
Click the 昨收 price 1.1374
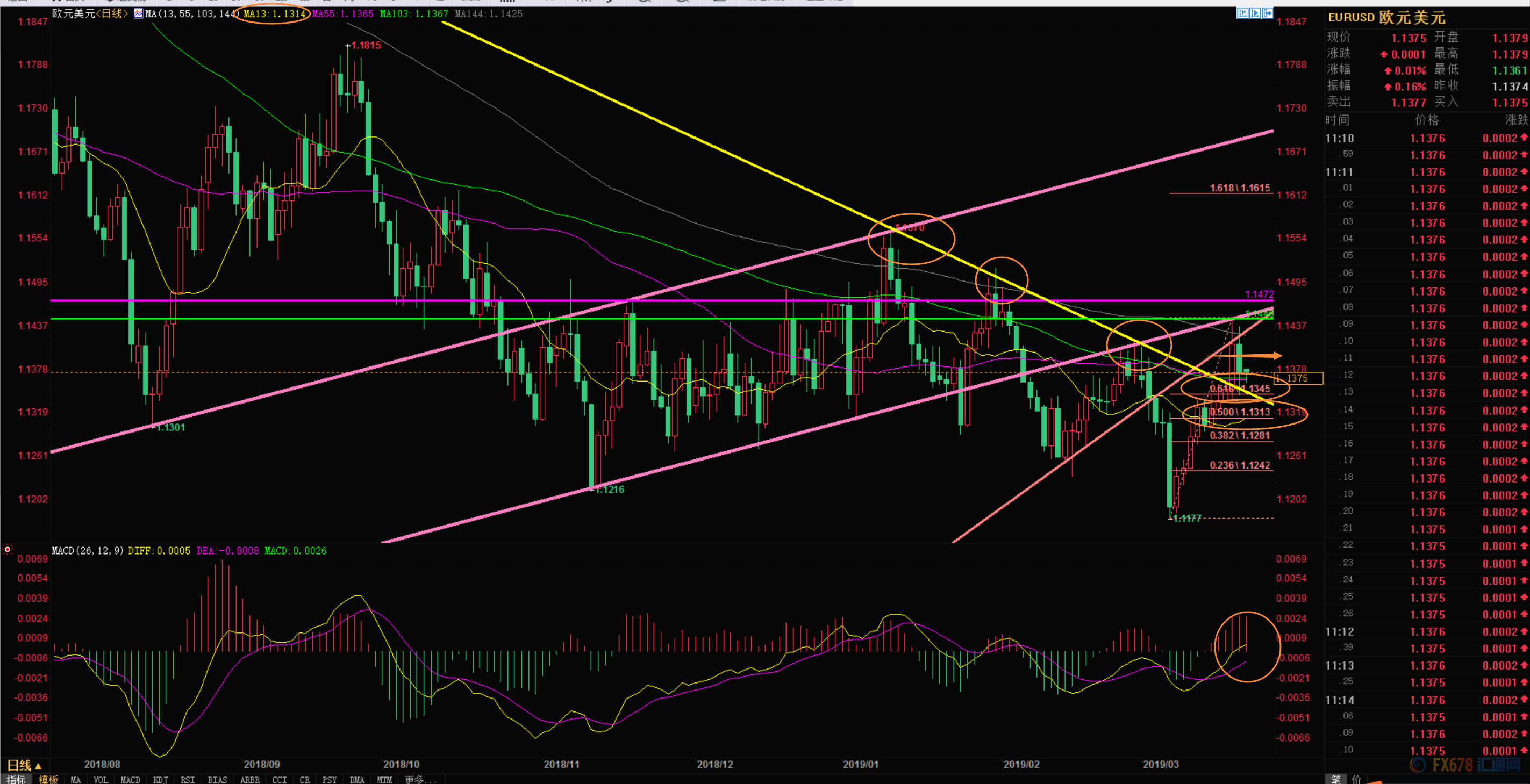coord(1510,87)
